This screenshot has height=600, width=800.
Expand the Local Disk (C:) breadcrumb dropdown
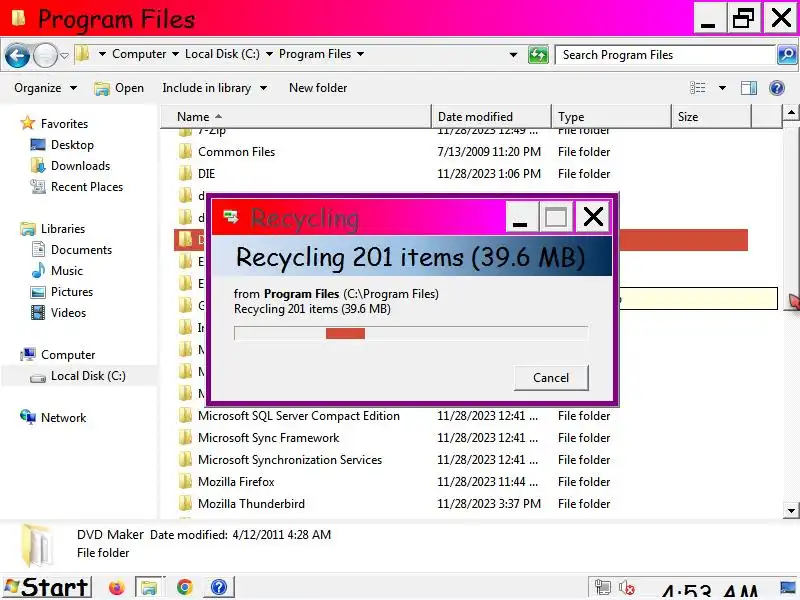pos(269,54)
